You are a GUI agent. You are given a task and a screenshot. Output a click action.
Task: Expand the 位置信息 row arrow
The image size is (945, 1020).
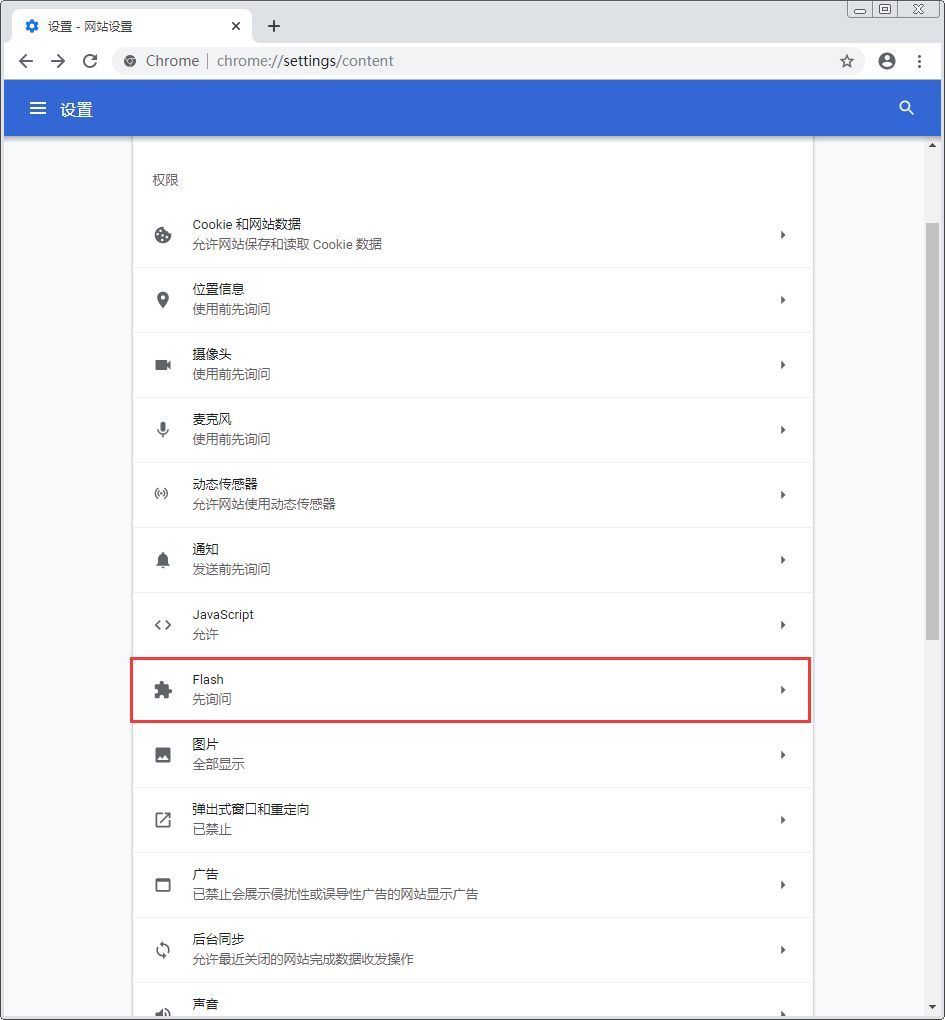(782, 300)
